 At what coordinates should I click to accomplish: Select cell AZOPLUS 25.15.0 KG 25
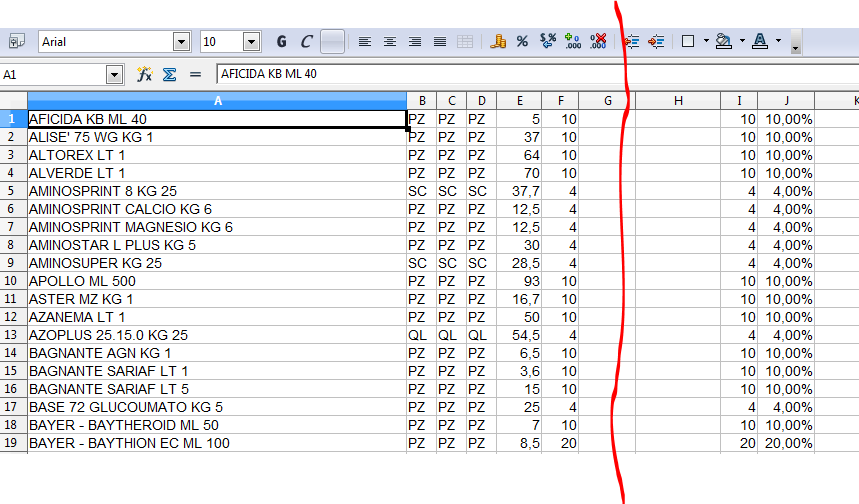[x=217, y=335]
